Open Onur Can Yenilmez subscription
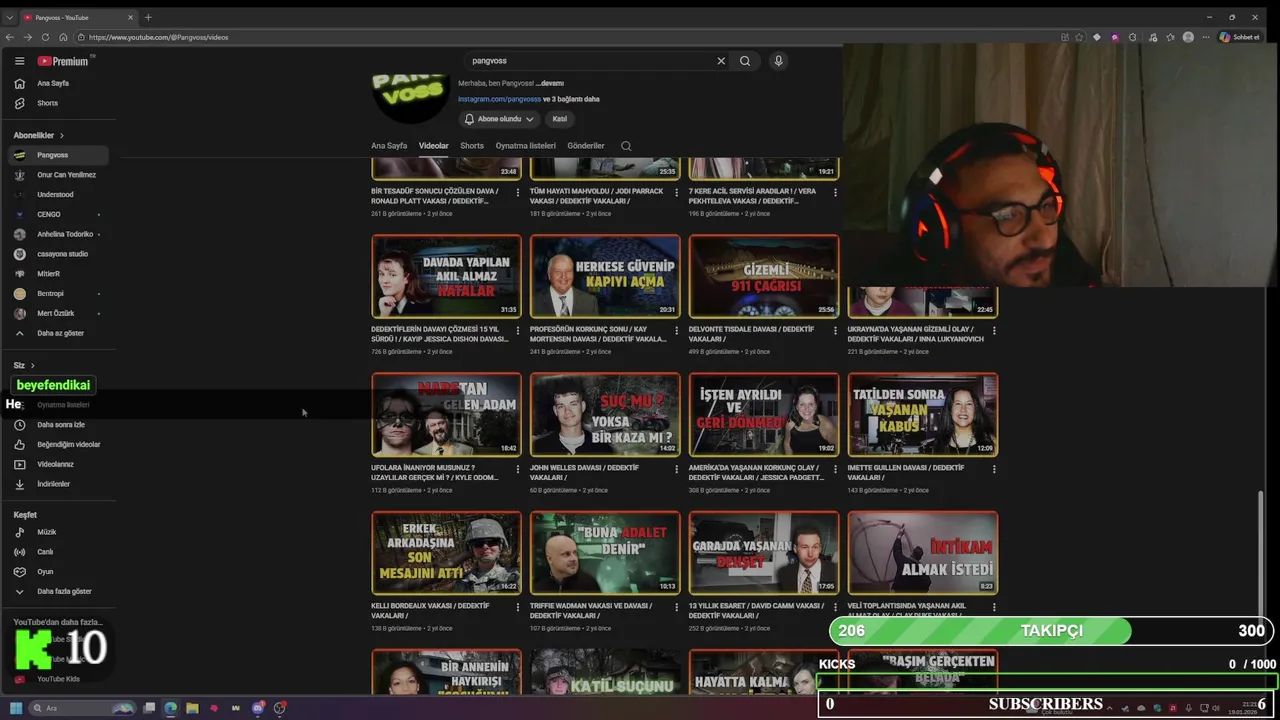Viewport: 1280px width, 720px height. tap(58, 175)
